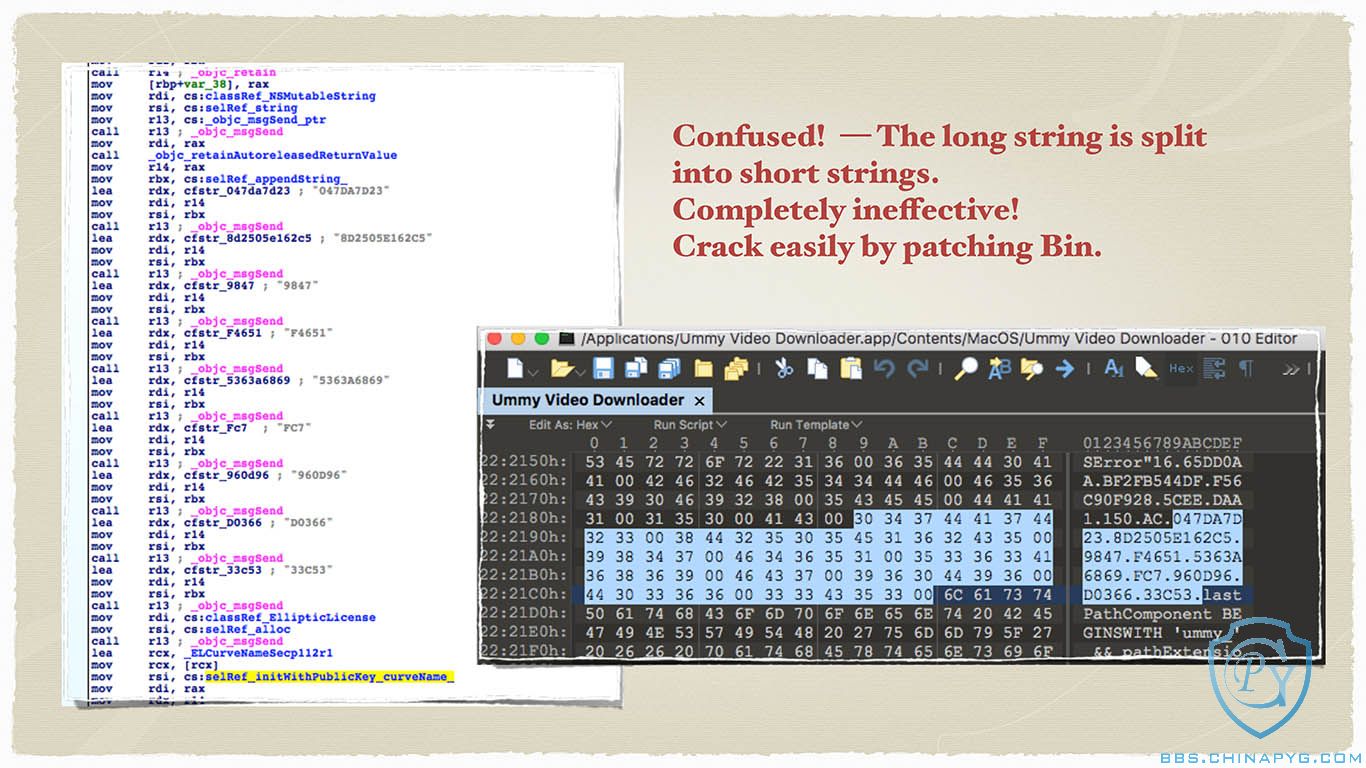This screenshot has height=768, width=1366.
Task: Click the Save All icon
Action: (x=670, y=369)
